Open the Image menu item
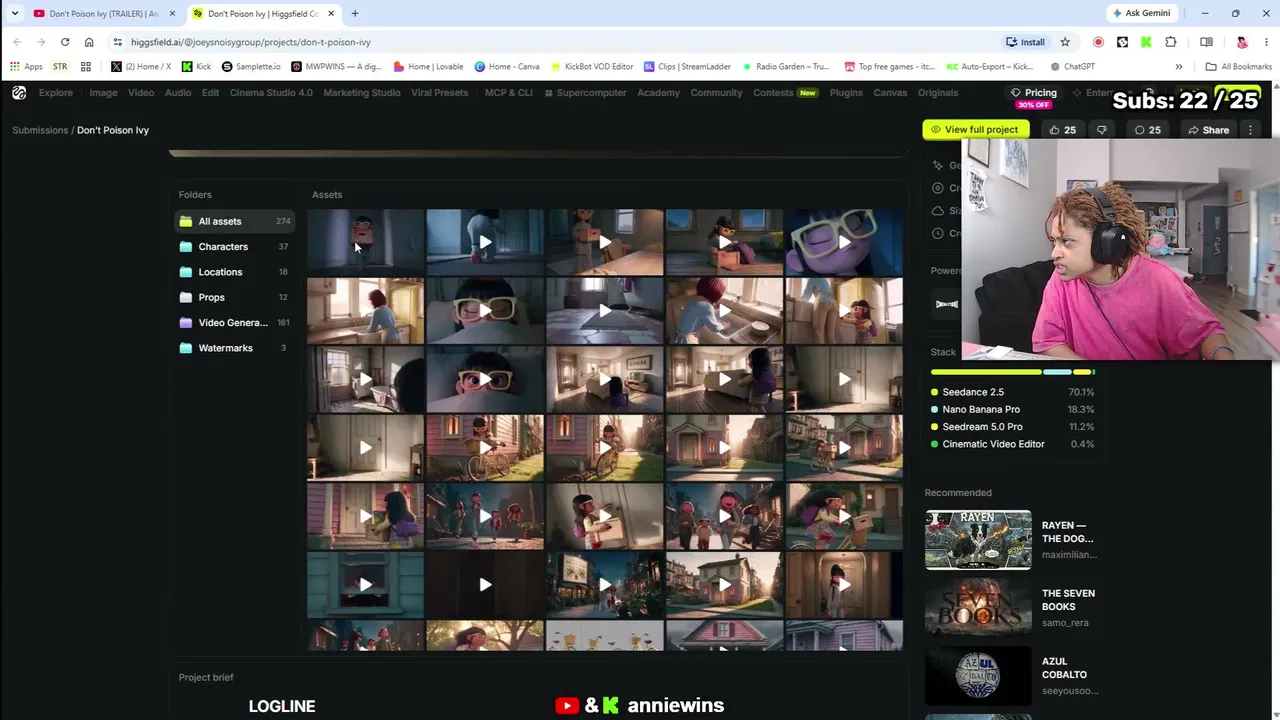The height and width of the screenshot is (720, 1280). pos(103,93)
